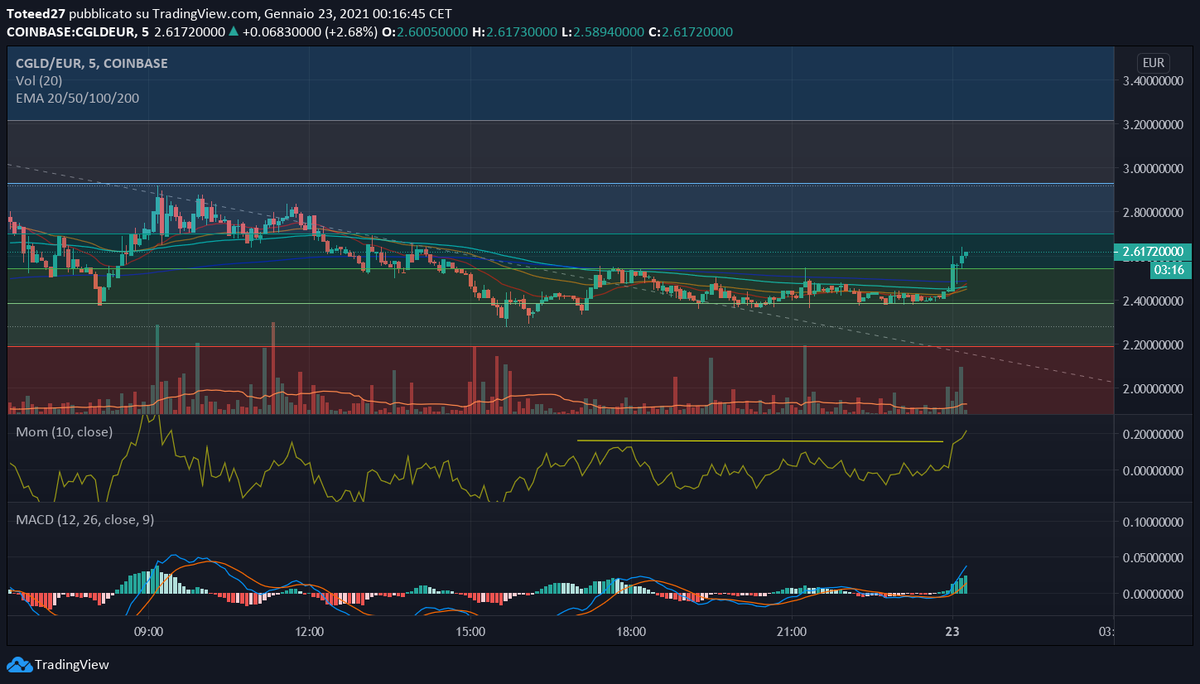
Task: Click the Toteed27 publisher name
Action: (x=34, y=14)
